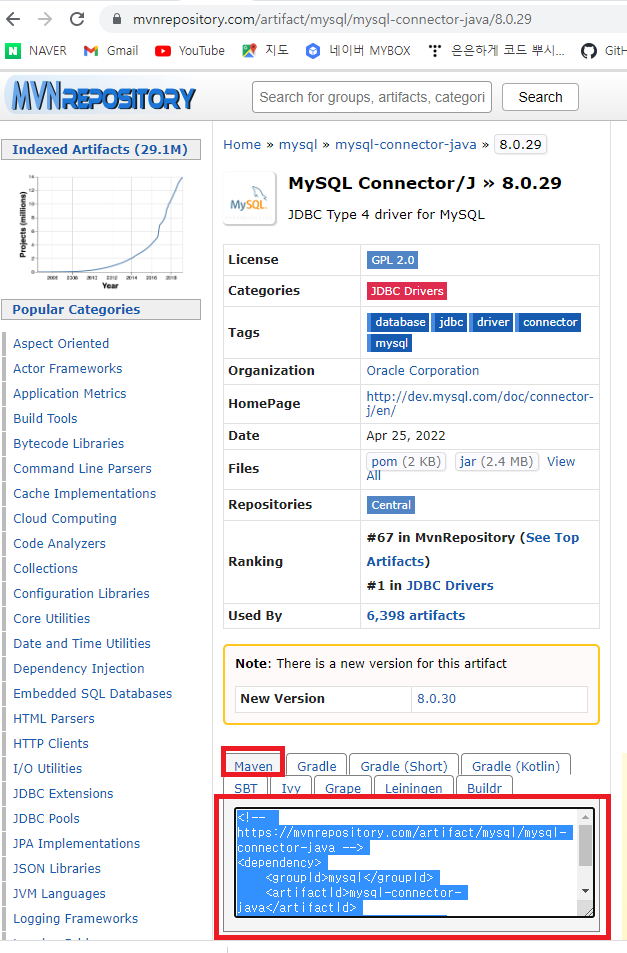This screenshot has width=627, height=953.
Task: Select the Gradle (Kotlin) tab
Action: pyautogui.click(x=516, y=766)
